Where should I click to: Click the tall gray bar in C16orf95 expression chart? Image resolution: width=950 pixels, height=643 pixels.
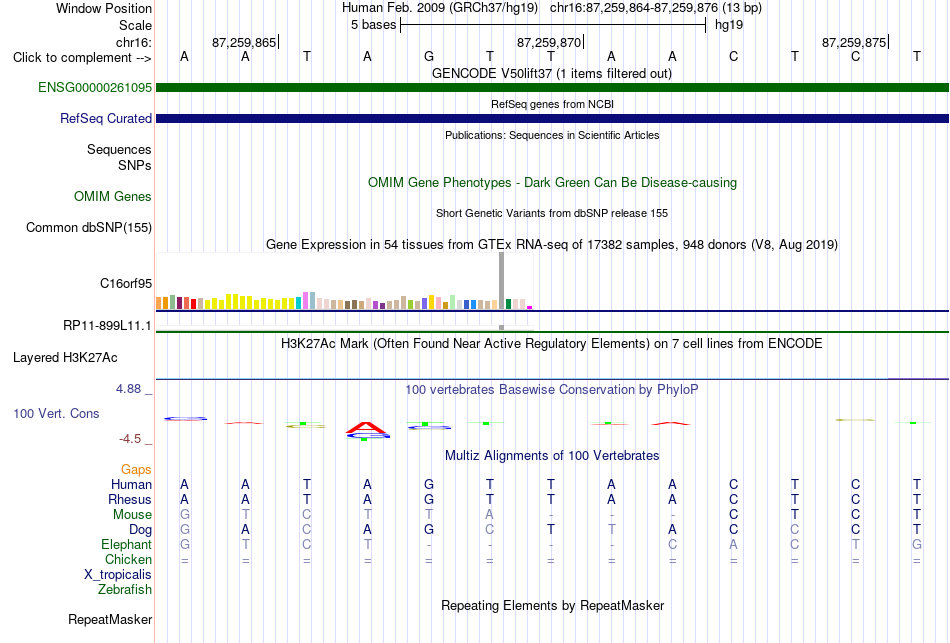pos(501,281)
